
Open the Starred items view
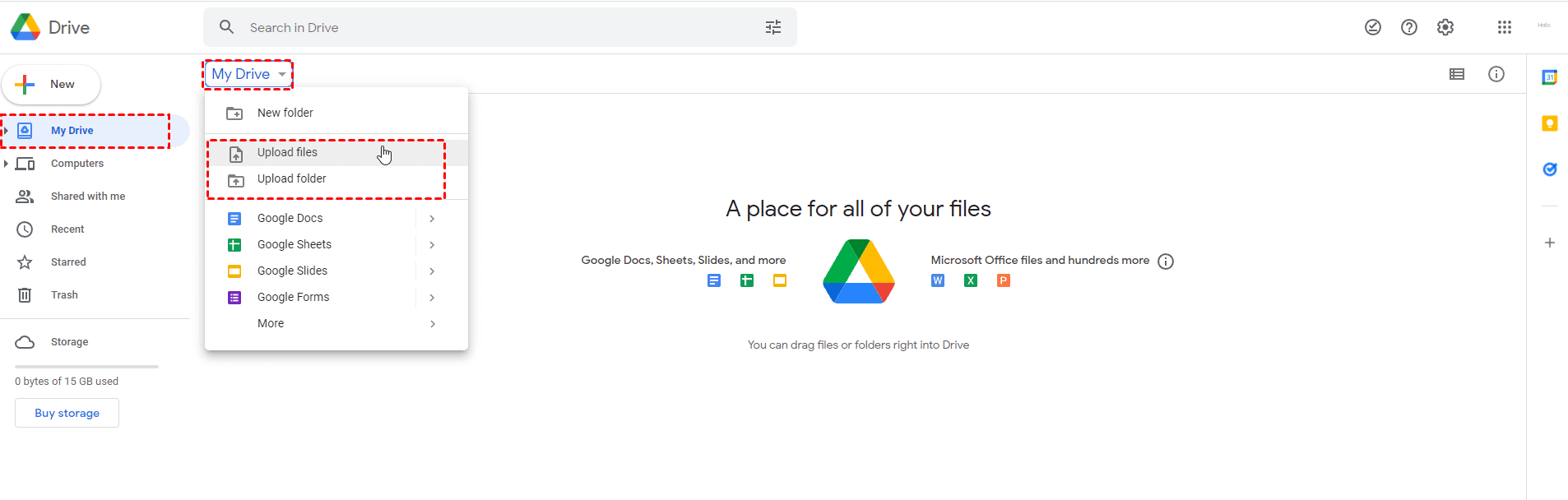tap(95, 262)
